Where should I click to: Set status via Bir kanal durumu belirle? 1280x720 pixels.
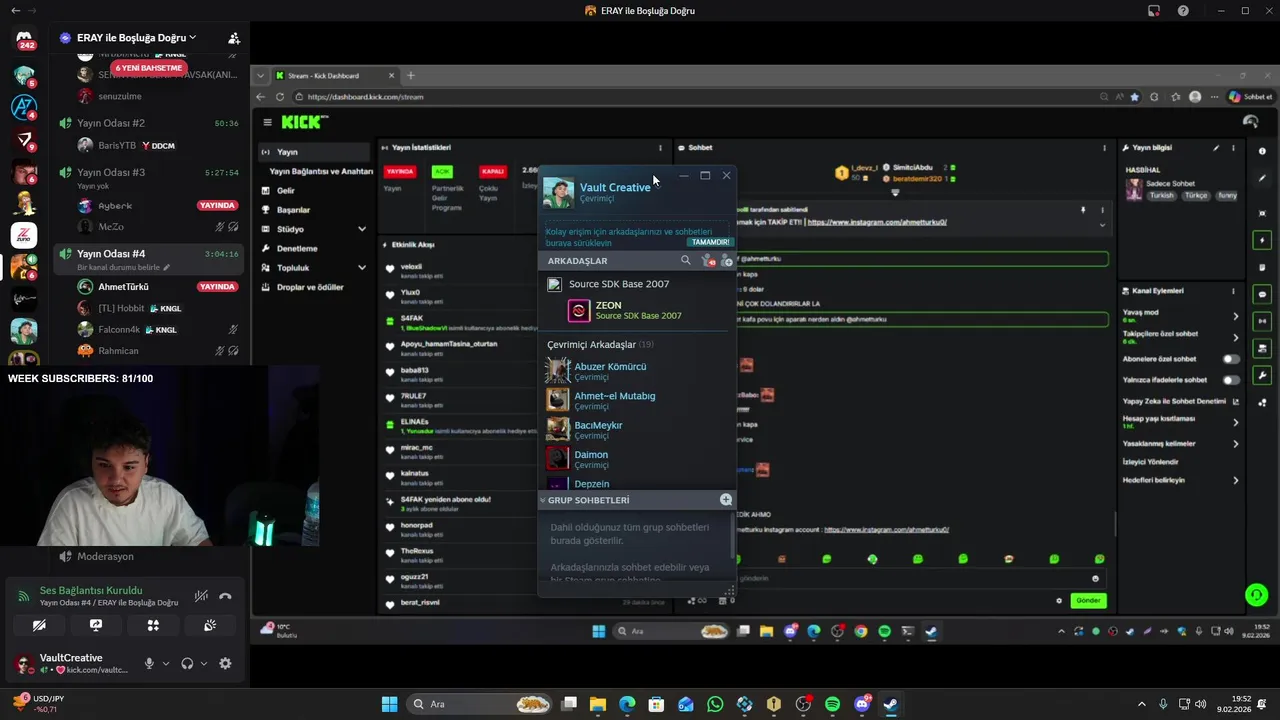(x=124, y=268)
